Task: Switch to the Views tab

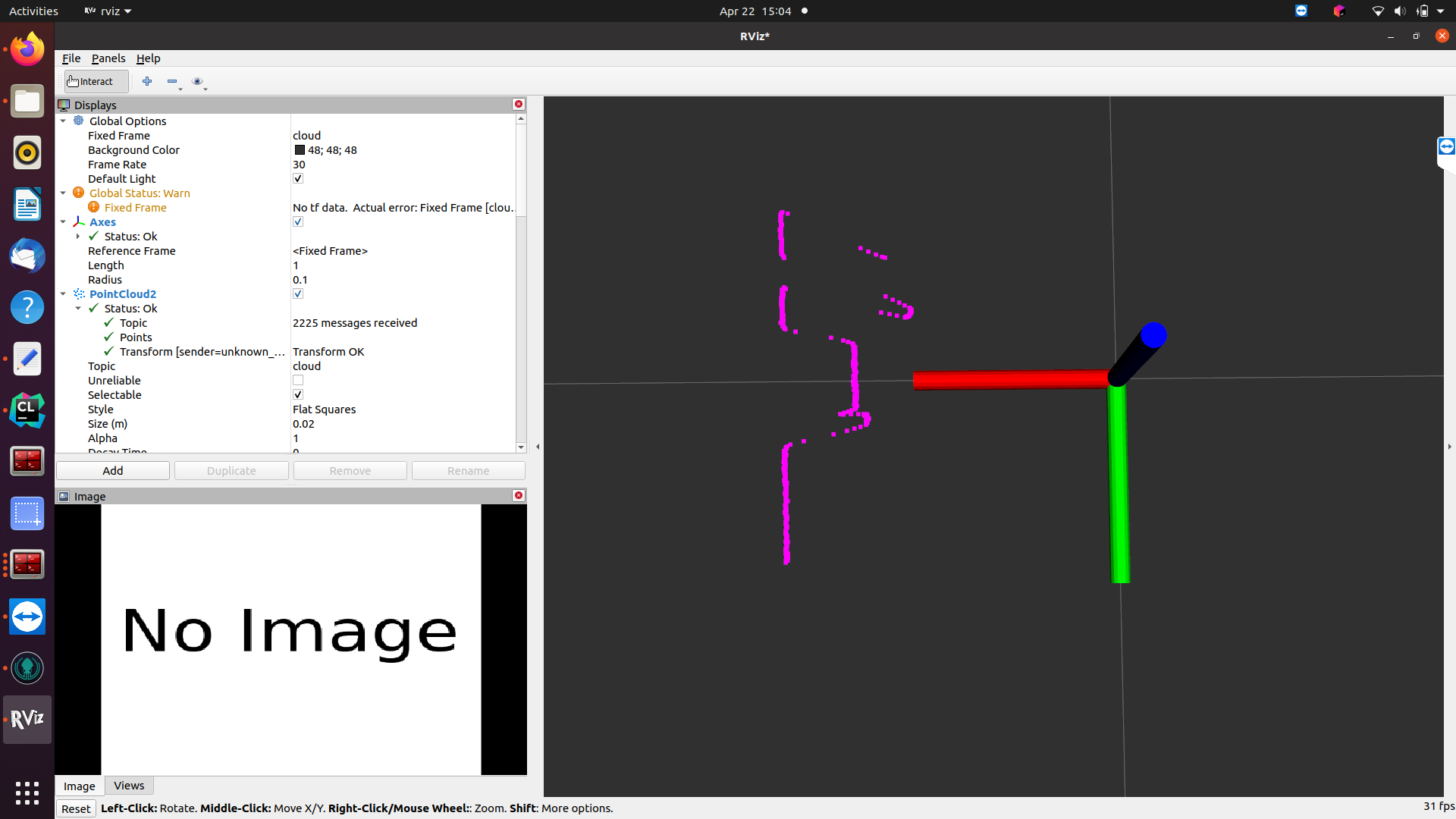Action: point(129,785)
